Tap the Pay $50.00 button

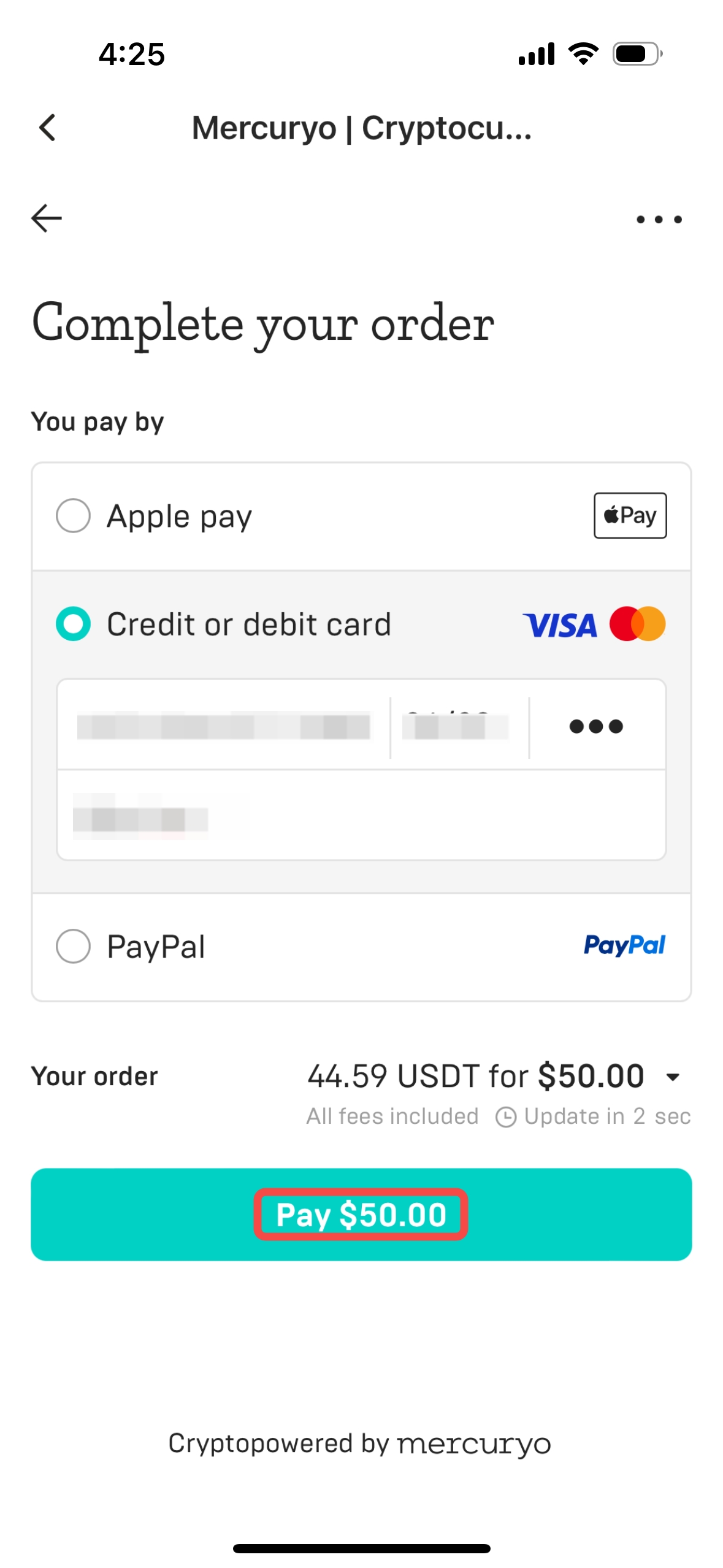click(x=361, y=1214)
